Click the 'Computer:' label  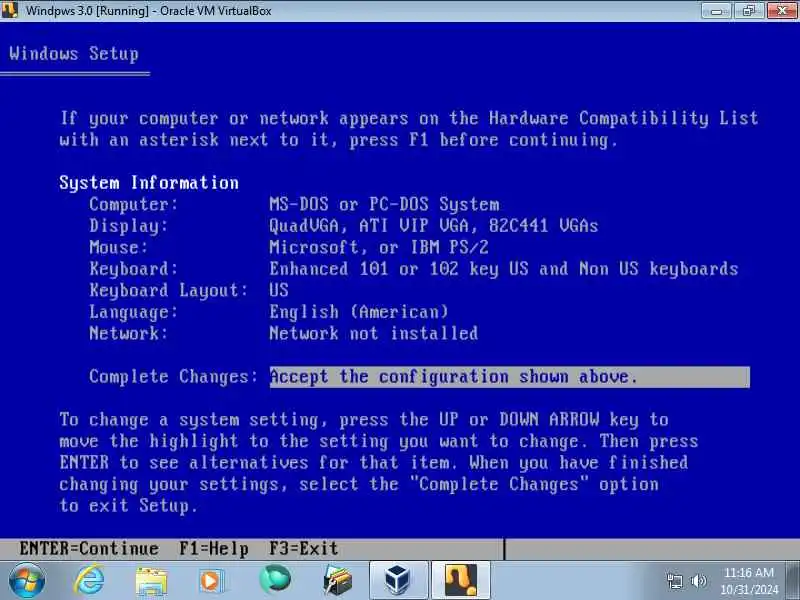(134, 205)
